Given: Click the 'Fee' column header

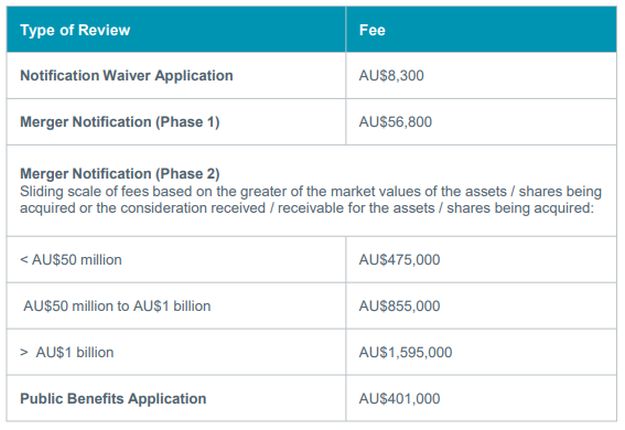Looking at the screenshot, I should [x=372, y=30].
